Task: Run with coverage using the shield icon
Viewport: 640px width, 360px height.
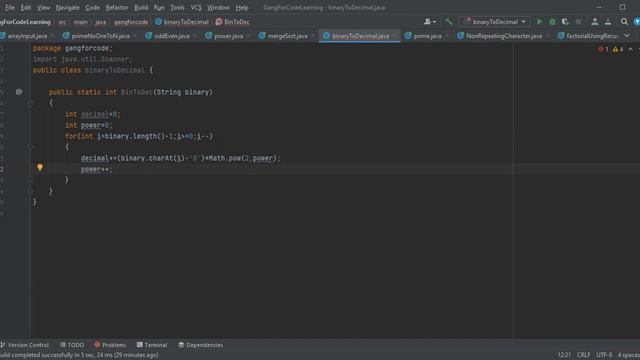Action: tap(565, 22)
